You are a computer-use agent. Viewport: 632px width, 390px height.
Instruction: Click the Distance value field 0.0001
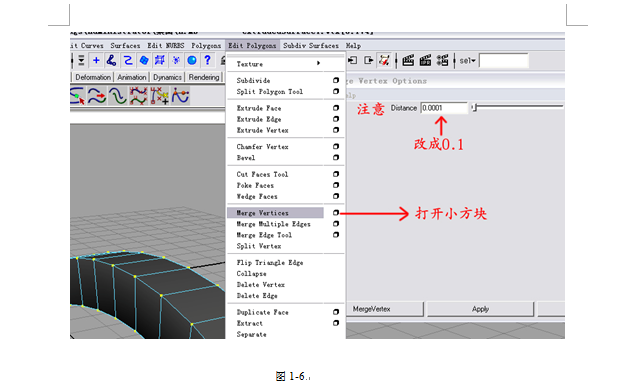(444, 108)
